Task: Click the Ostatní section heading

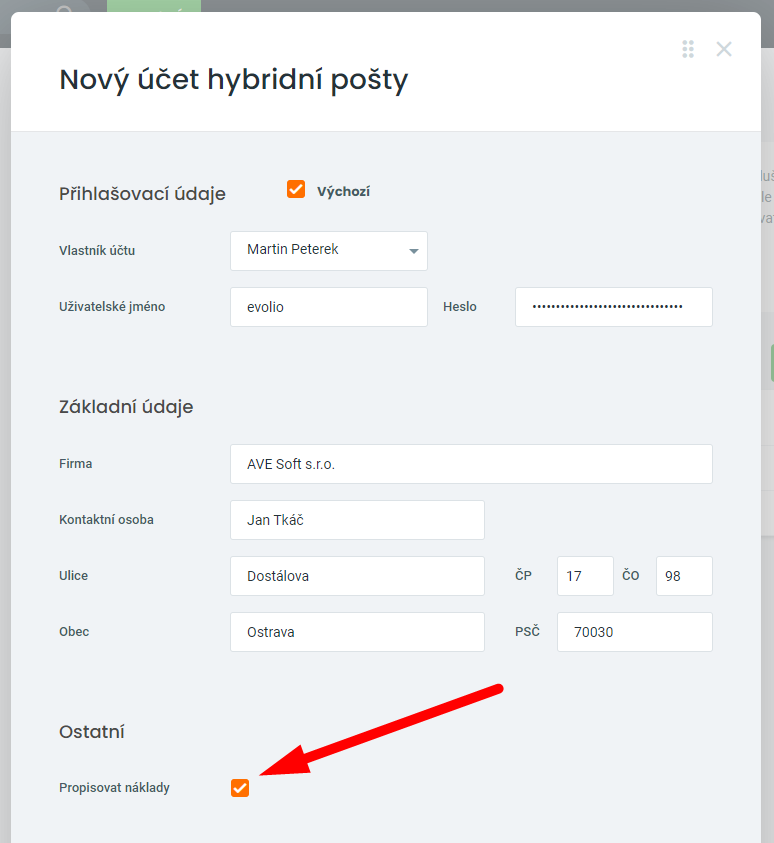Action: coord(92,732)
